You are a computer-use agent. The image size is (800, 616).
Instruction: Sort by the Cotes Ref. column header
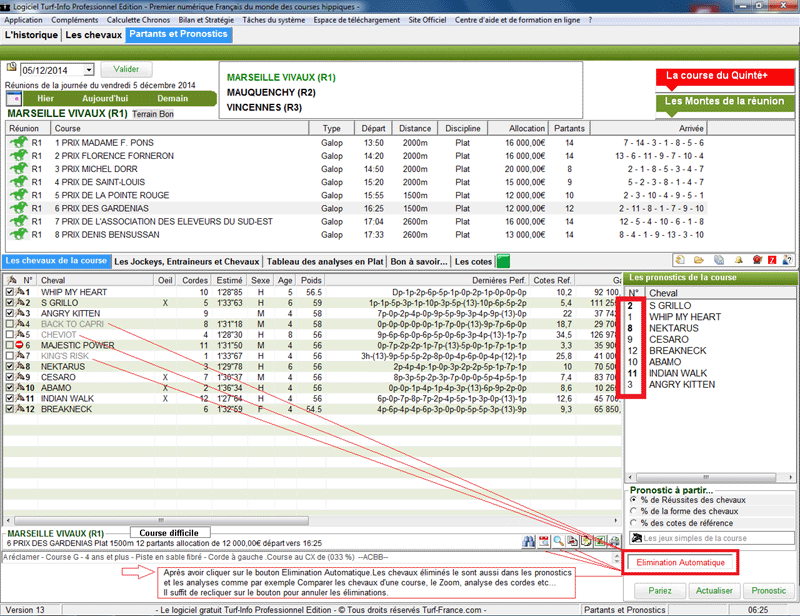(x=552, y=280)
